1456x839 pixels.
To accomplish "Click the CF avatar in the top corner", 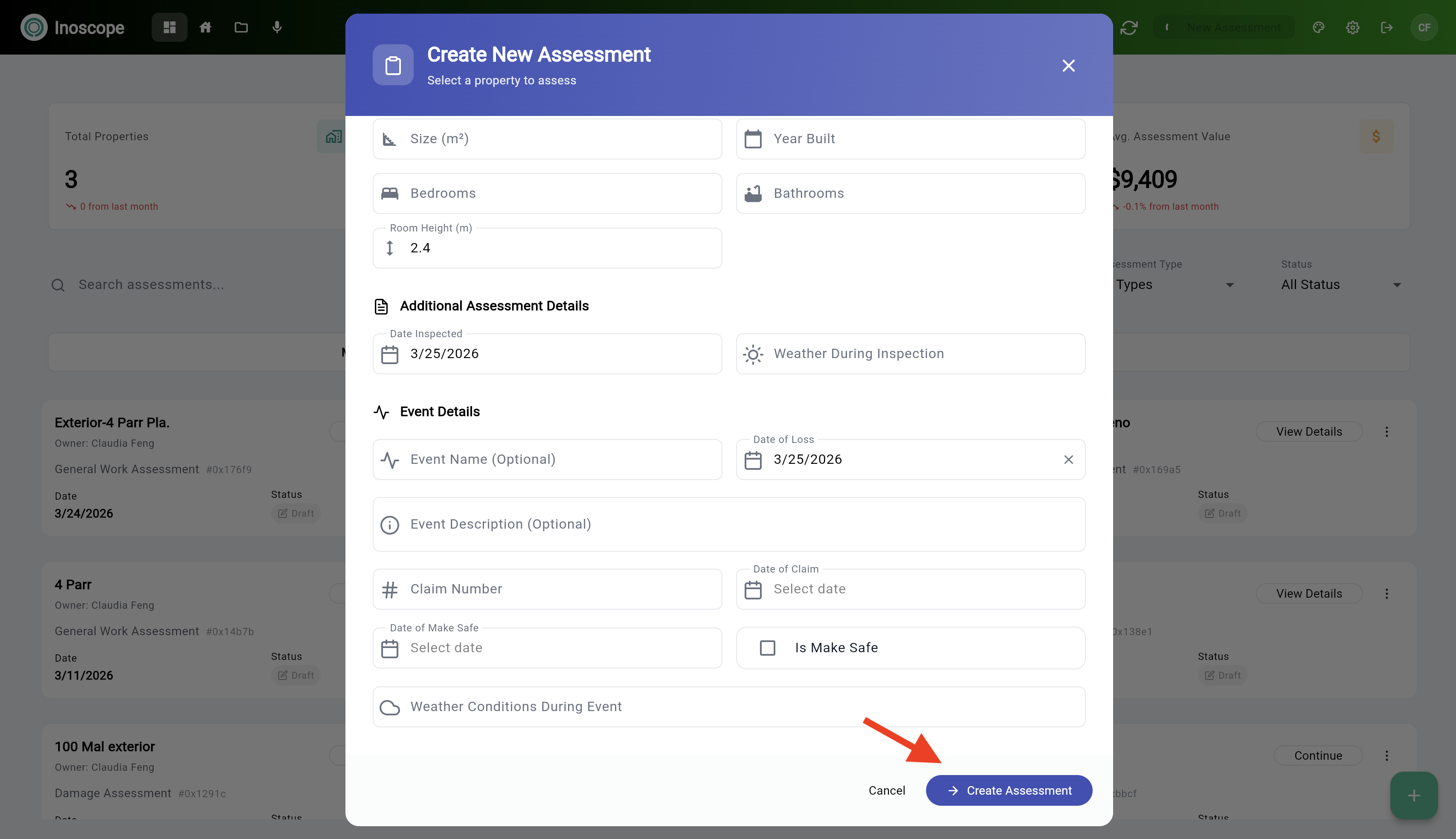I will [1425, 27].
